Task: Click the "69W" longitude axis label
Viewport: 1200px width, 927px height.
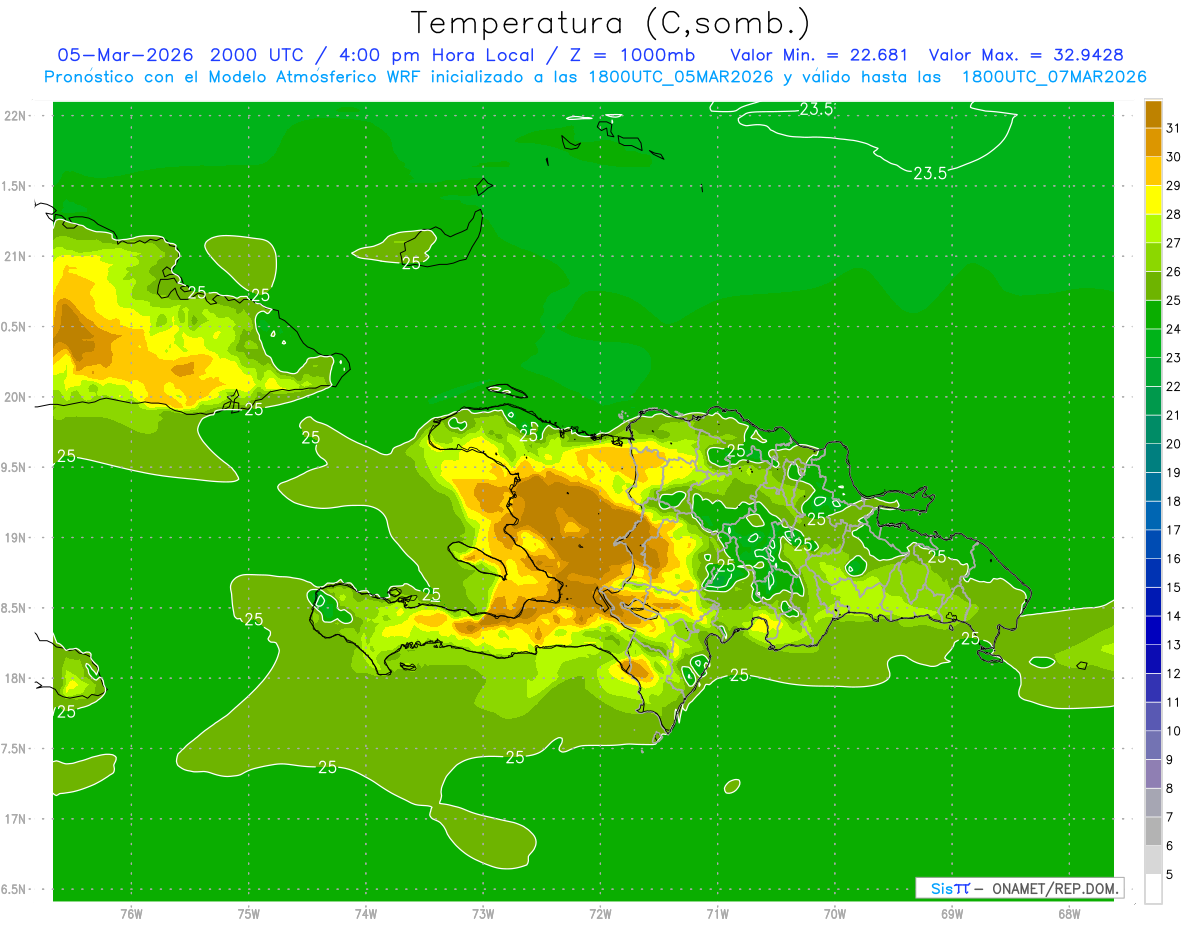Action: point(952,913)
